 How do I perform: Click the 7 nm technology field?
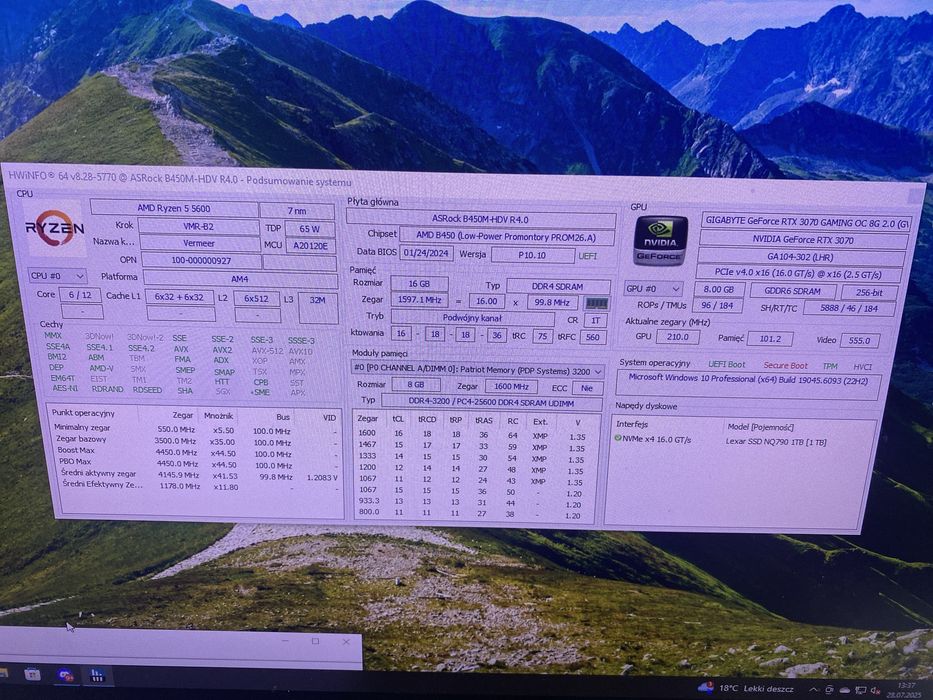pyautogui.click(x=297, y=211)
